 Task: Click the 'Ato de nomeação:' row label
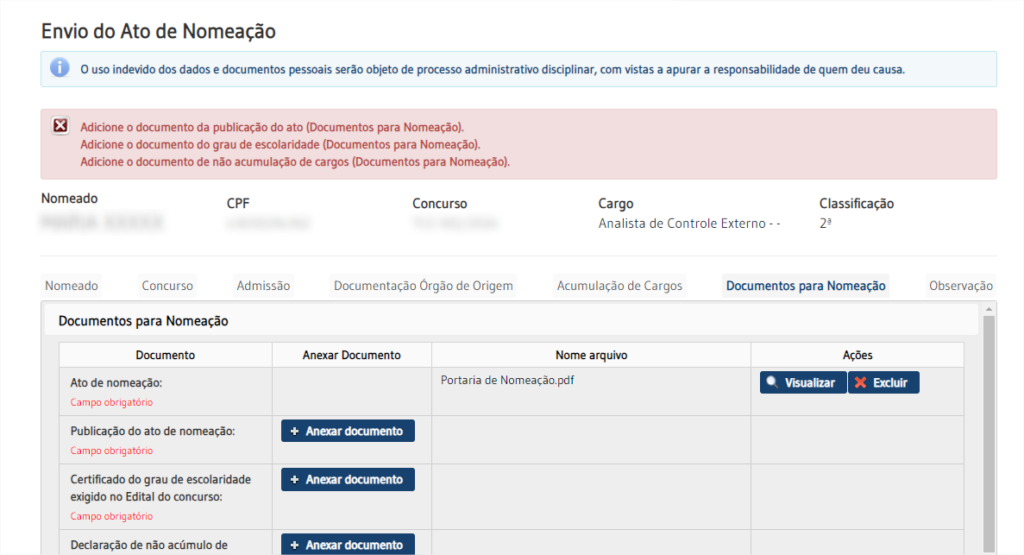coord(116,383)
